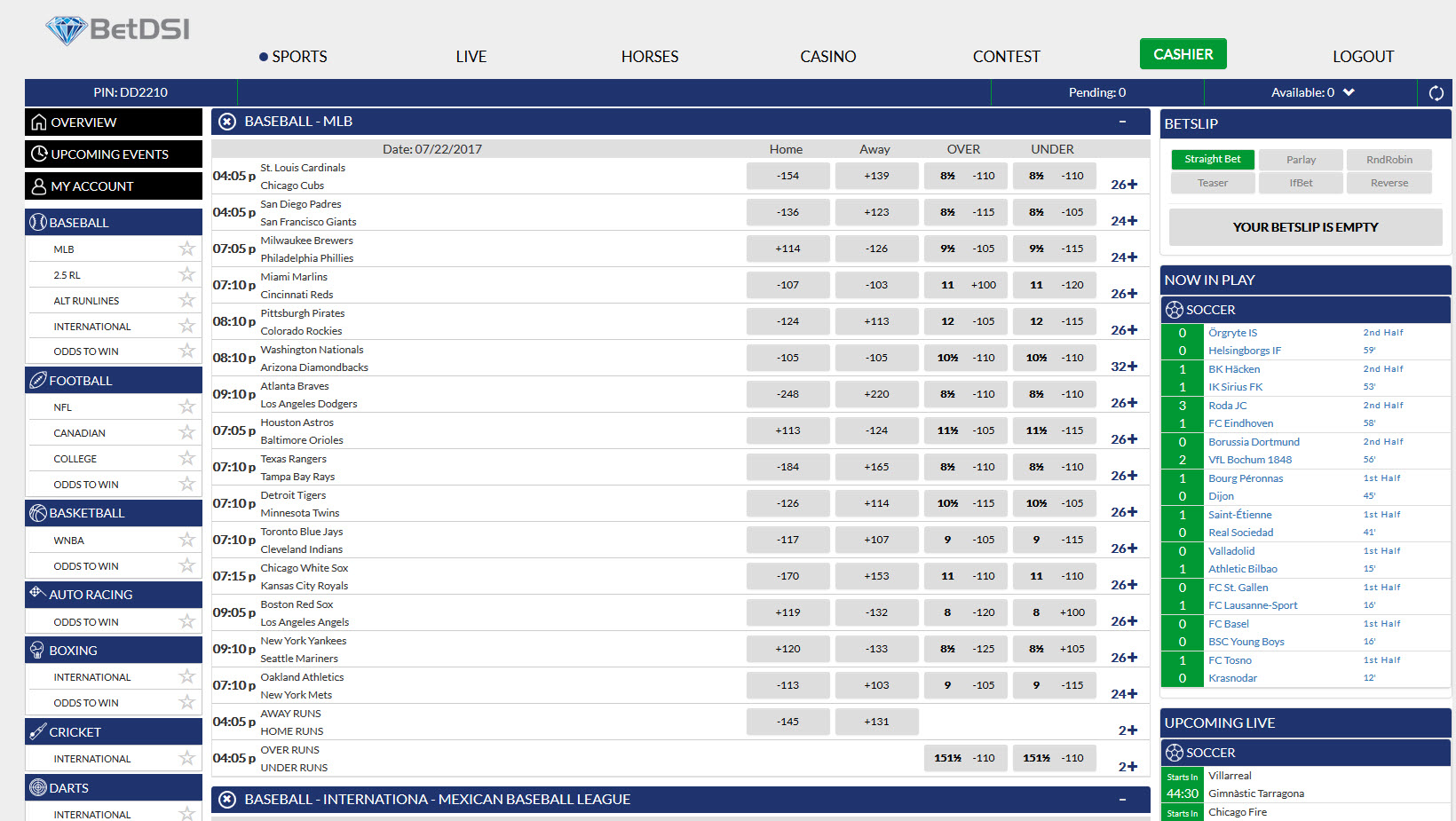1456x821 pixels.
Task: Open Auto Racing Odds To Win link
Action: [86, 622]
